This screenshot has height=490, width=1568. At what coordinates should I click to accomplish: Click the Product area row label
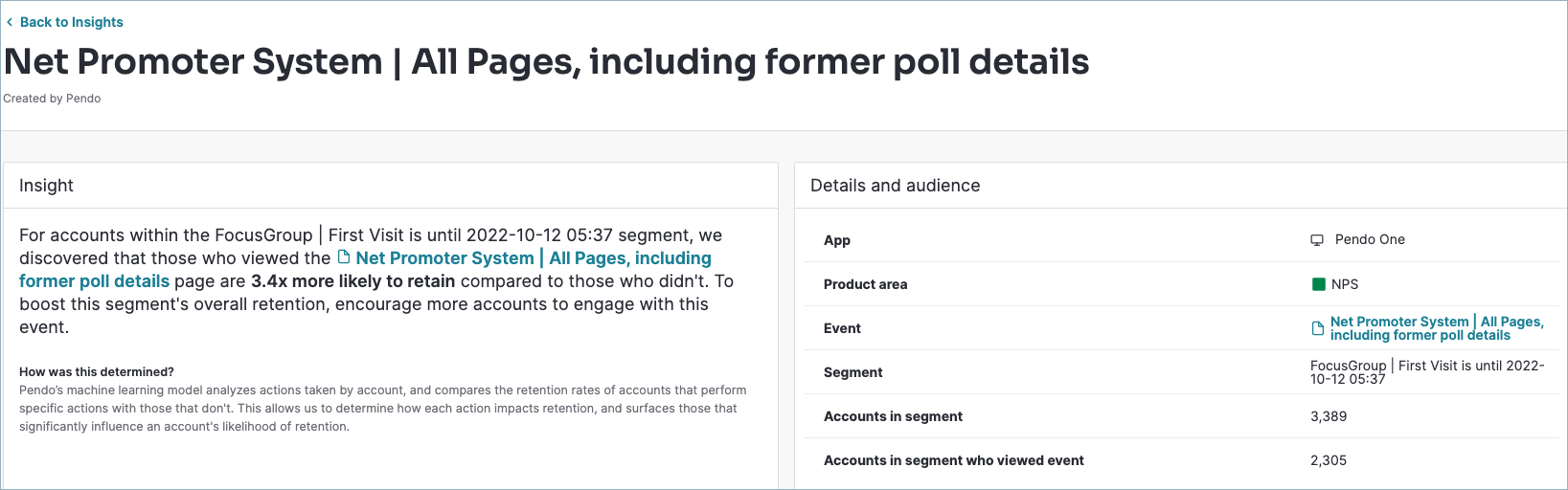865,284
